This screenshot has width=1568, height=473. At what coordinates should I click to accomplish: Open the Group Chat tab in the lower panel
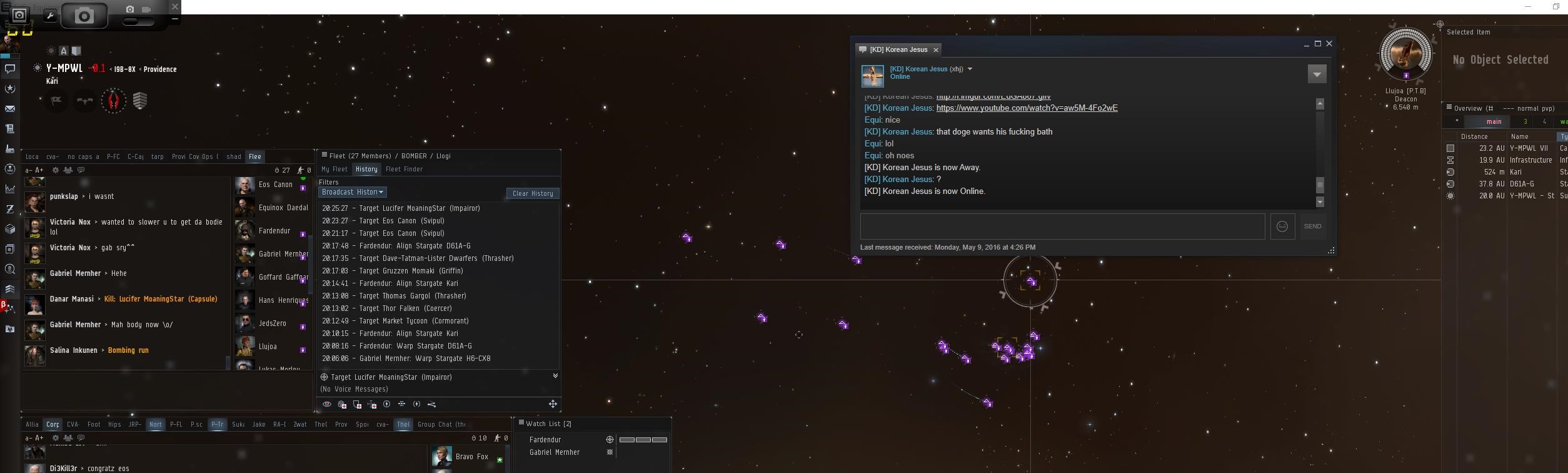441,424
